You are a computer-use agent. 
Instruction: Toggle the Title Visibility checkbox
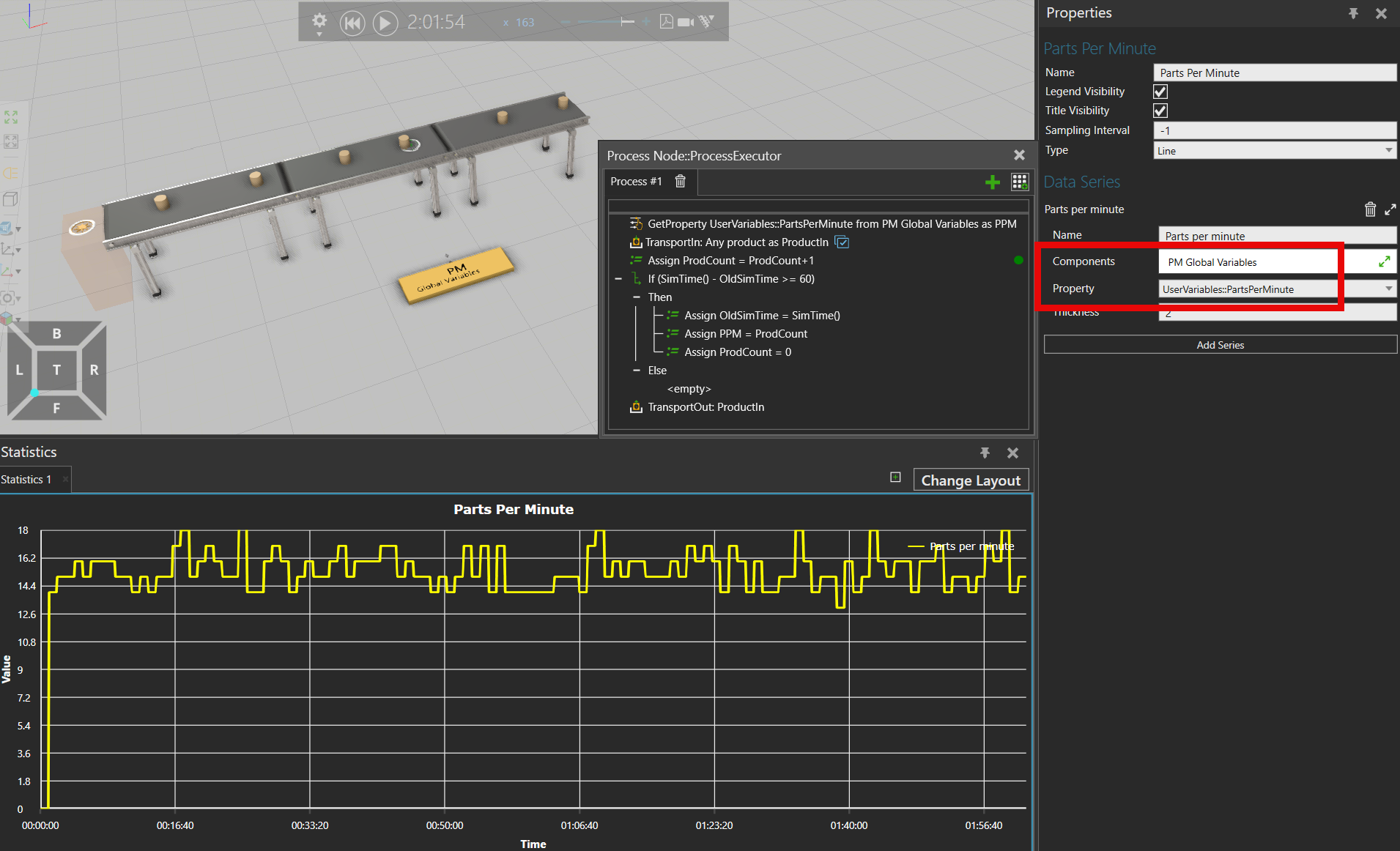point(1160,111)
